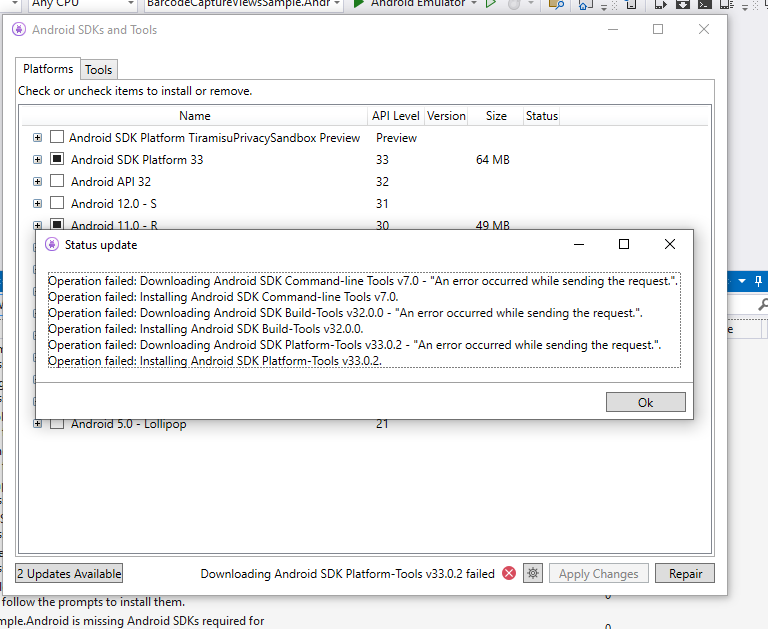The image size is (768, 629).
Task: Check the Android 5.0 - Lollipop checkbox
Action: tap(57, 424)
